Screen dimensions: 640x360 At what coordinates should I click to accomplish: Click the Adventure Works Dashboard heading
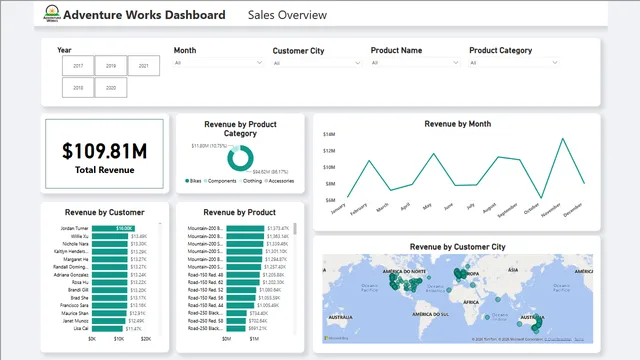(144, 15)
